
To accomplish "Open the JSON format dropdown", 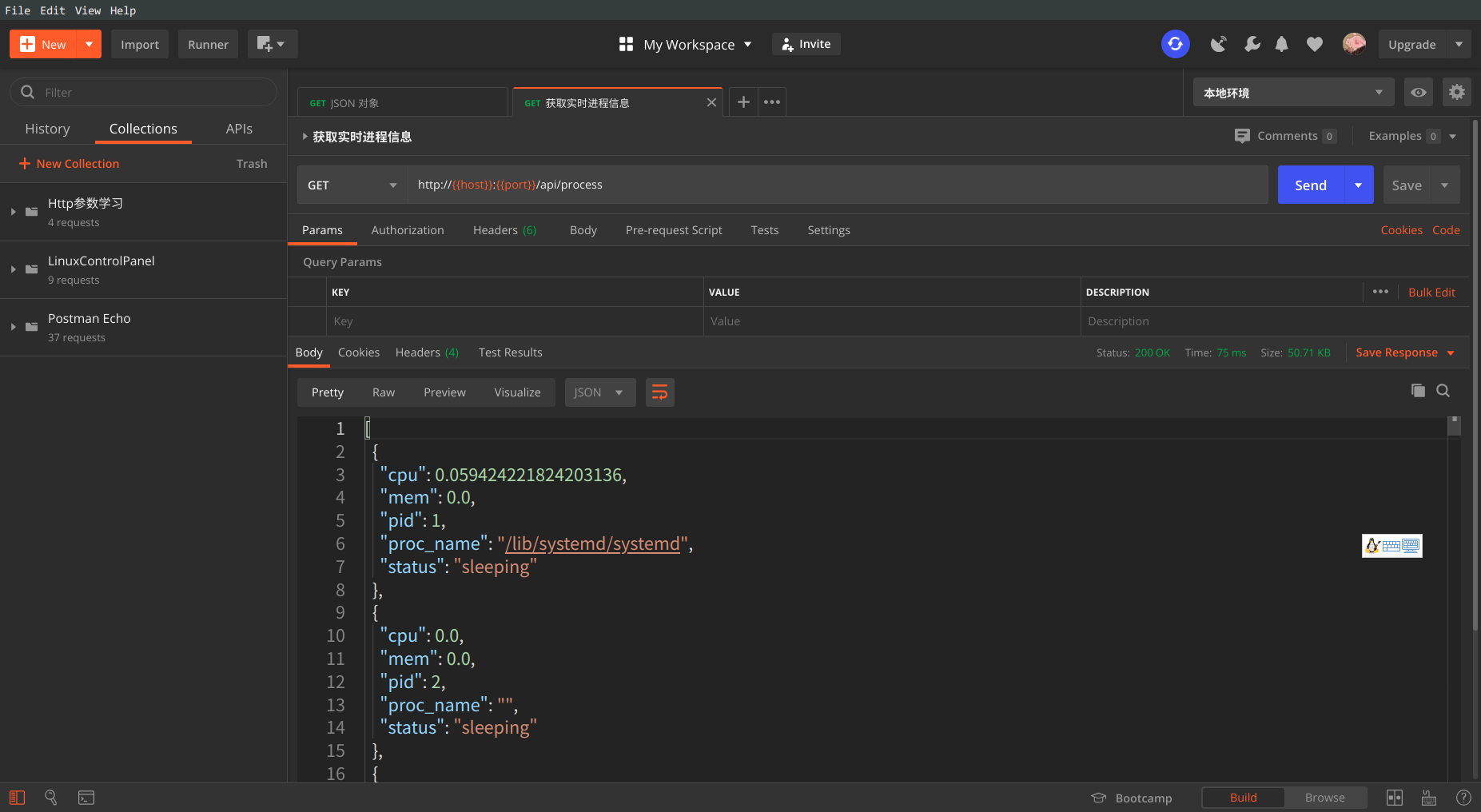I will point(599,392).
